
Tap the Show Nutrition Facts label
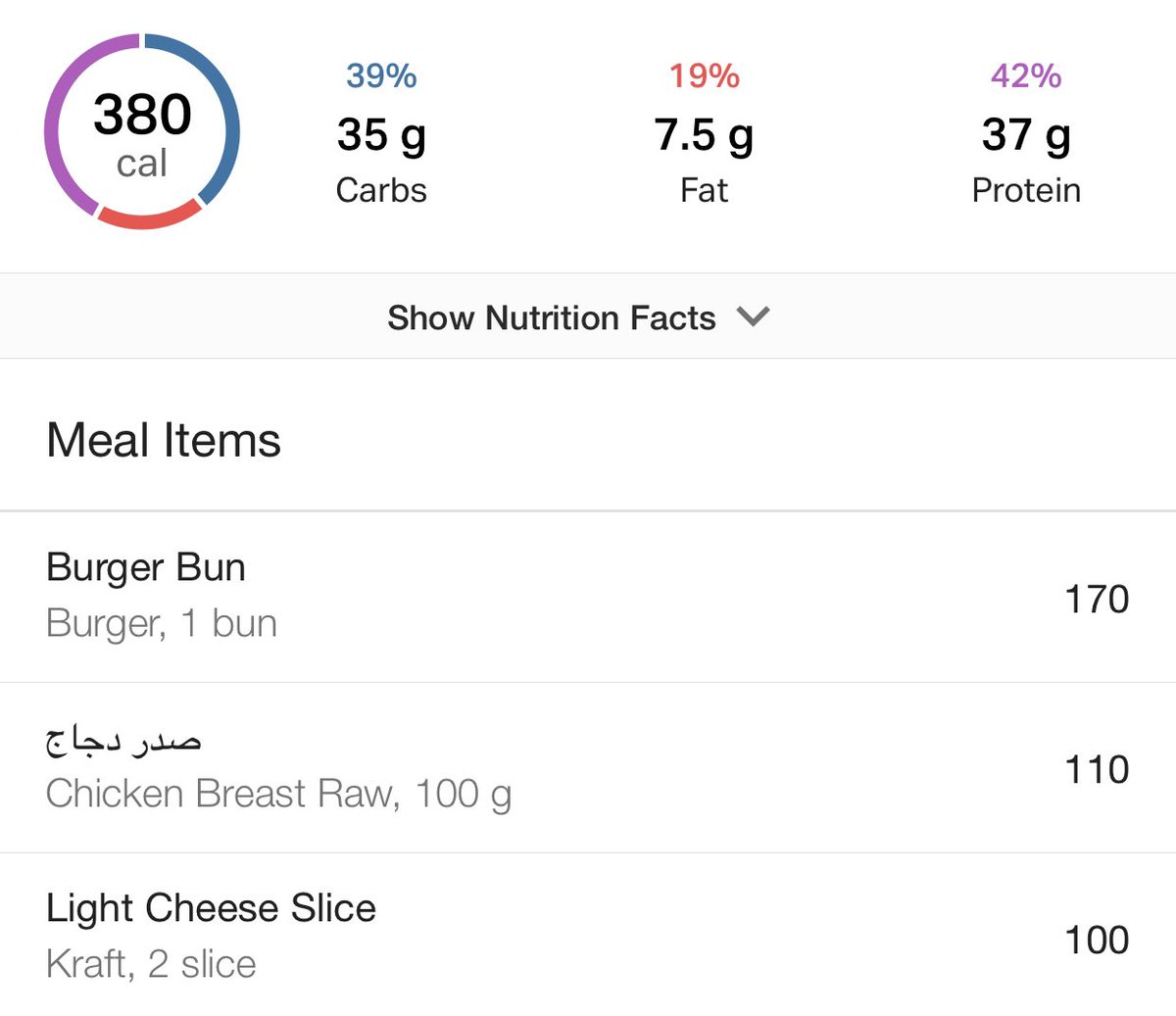pyautogui.click(x=551, y=317)
